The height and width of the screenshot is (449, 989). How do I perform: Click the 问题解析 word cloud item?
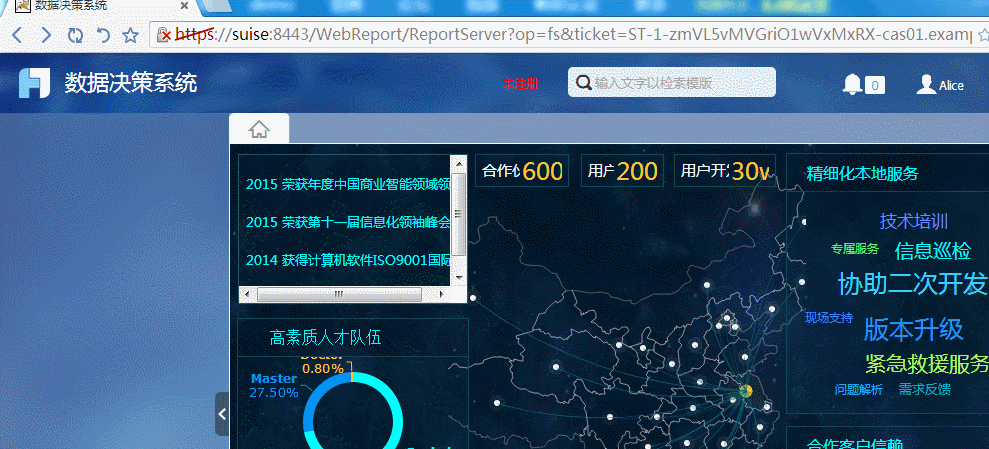(x=859, y=390)
